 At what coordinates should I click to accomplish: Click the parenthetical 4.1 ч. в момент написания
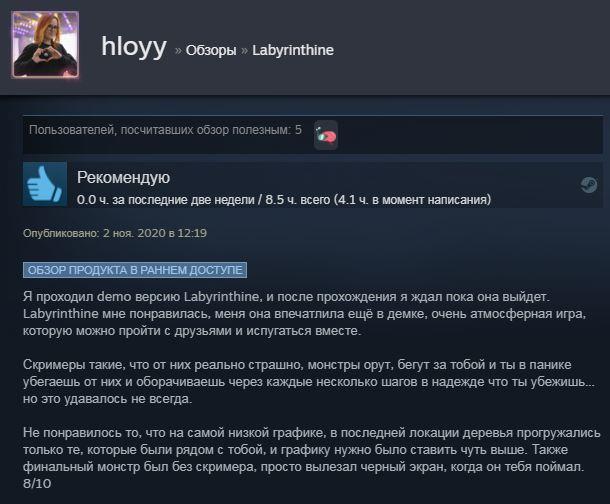pyautogui.click(x=412, y=200)
